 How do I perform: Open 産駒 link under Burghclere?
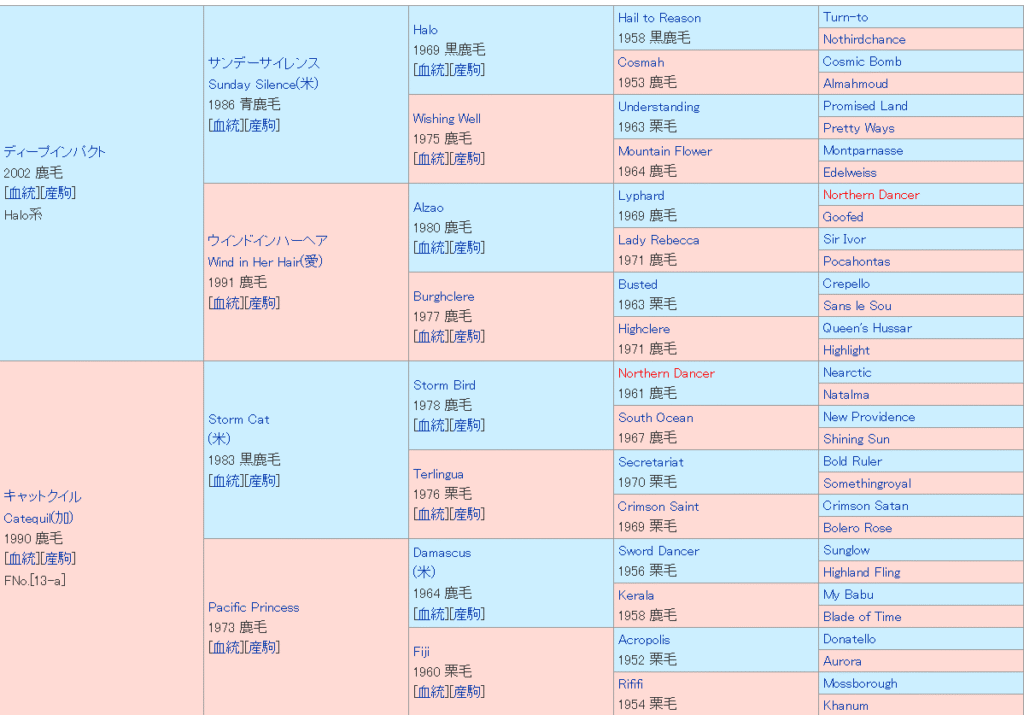click(x=468, y=337)
